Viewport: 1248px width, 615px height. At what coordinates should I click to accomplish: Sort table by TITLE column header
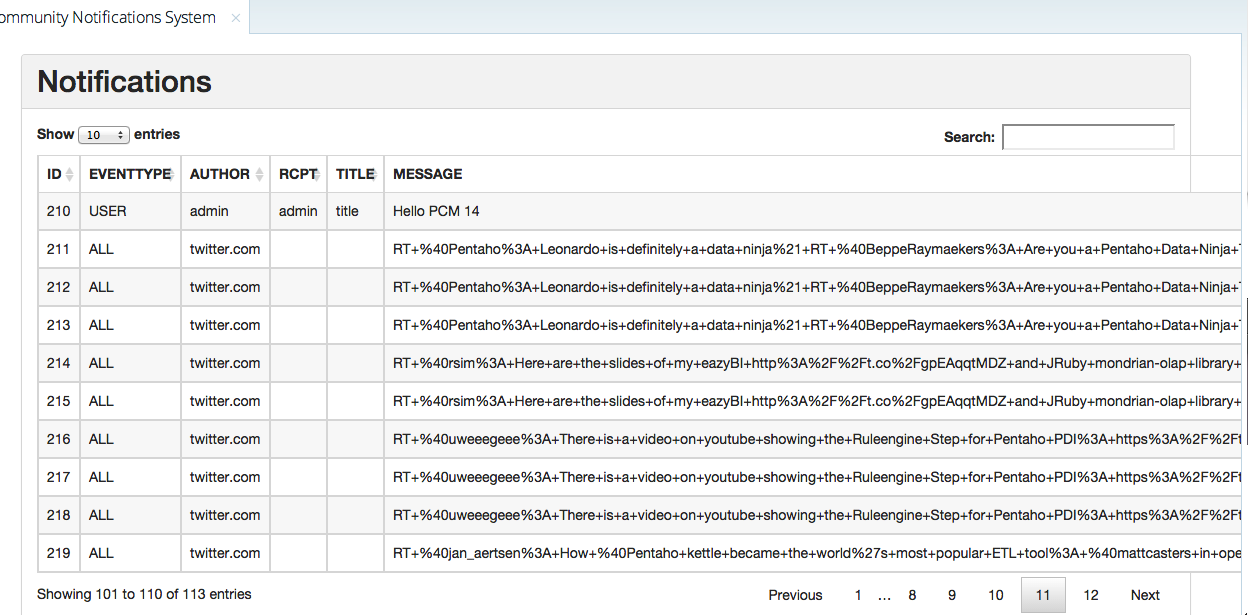[x=355, y=174]
